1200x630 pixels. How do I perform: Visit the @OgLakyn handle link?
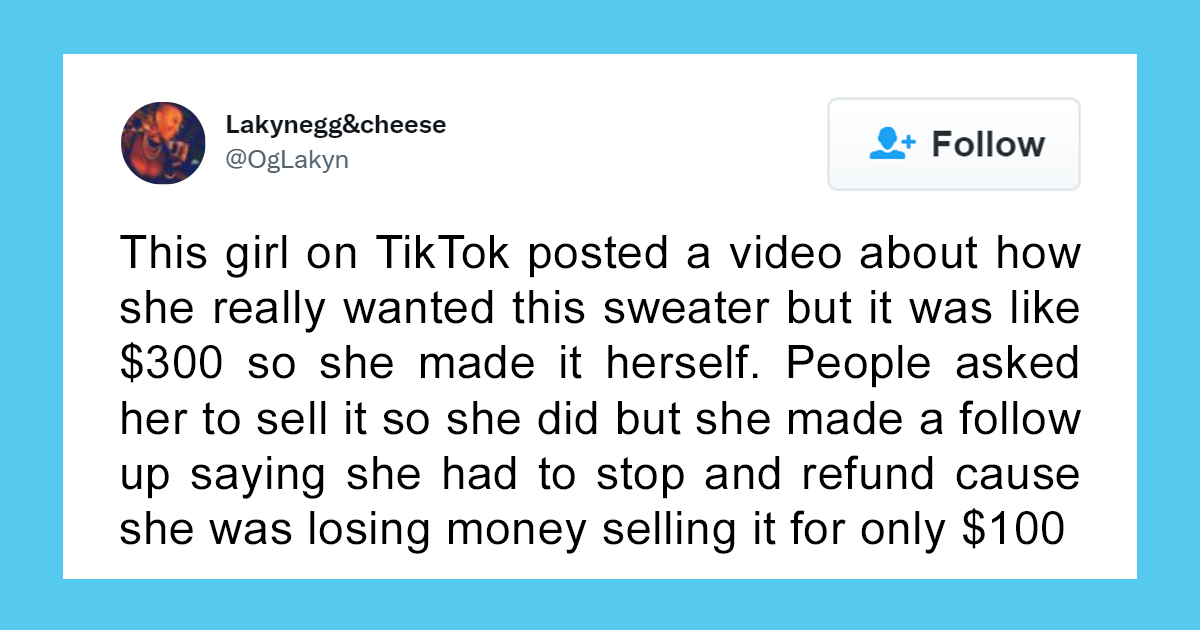point(287,159)
